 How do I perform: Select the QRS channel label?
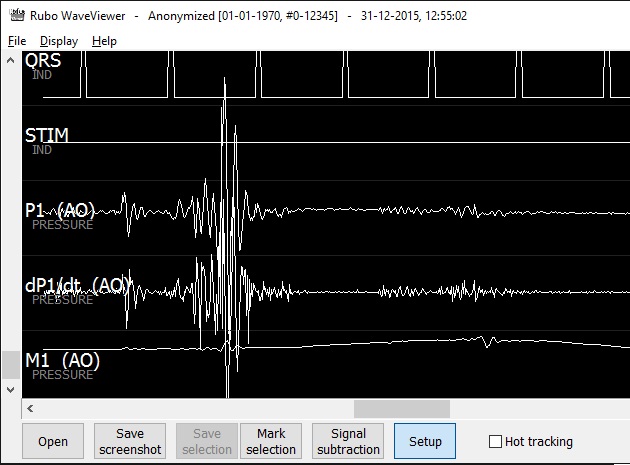[x=43, y=61]
